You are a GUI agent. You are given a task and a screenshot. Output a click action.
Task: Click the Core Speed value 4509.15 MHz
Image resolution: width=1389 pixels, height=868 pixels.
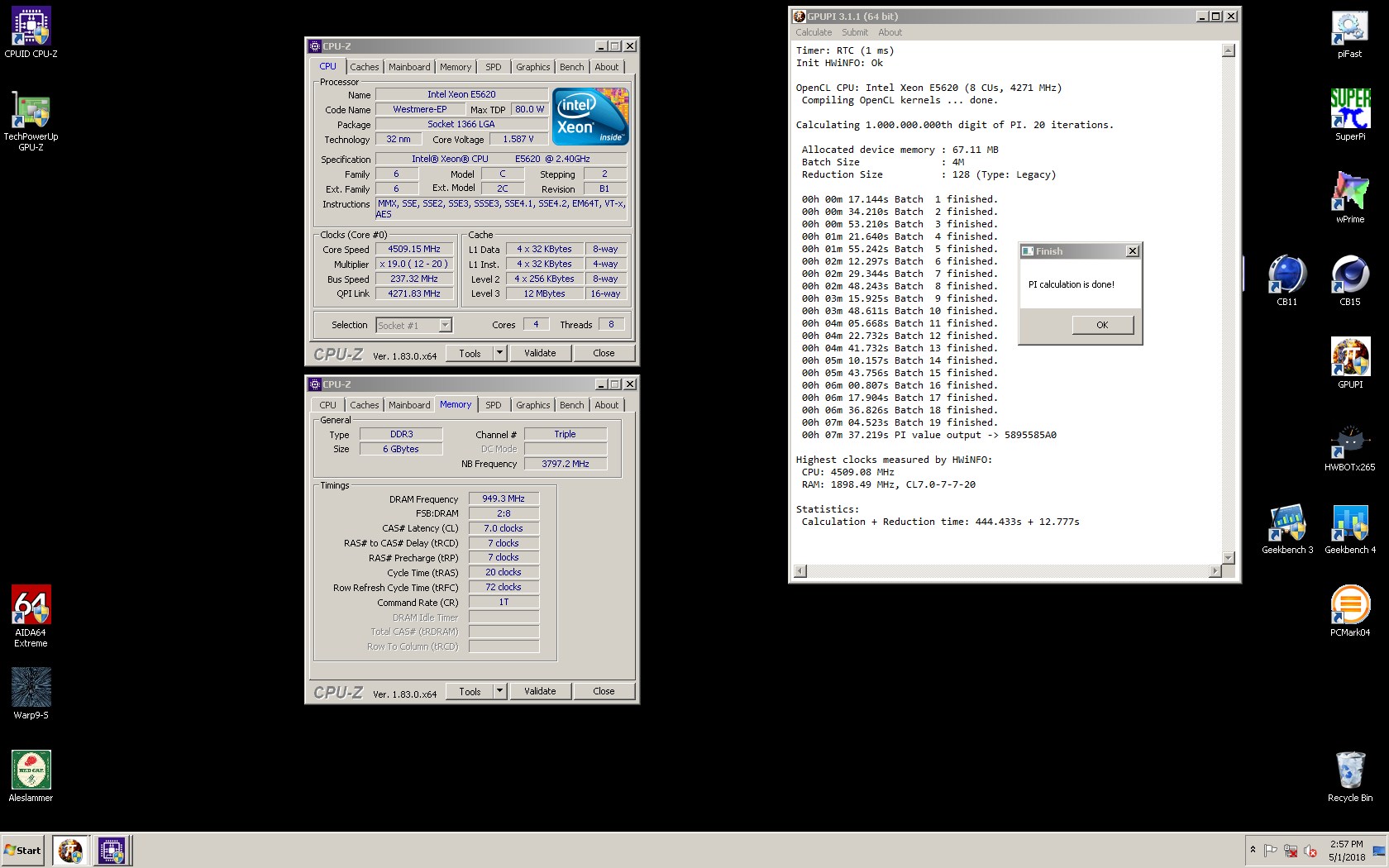(x=414, y=249)
